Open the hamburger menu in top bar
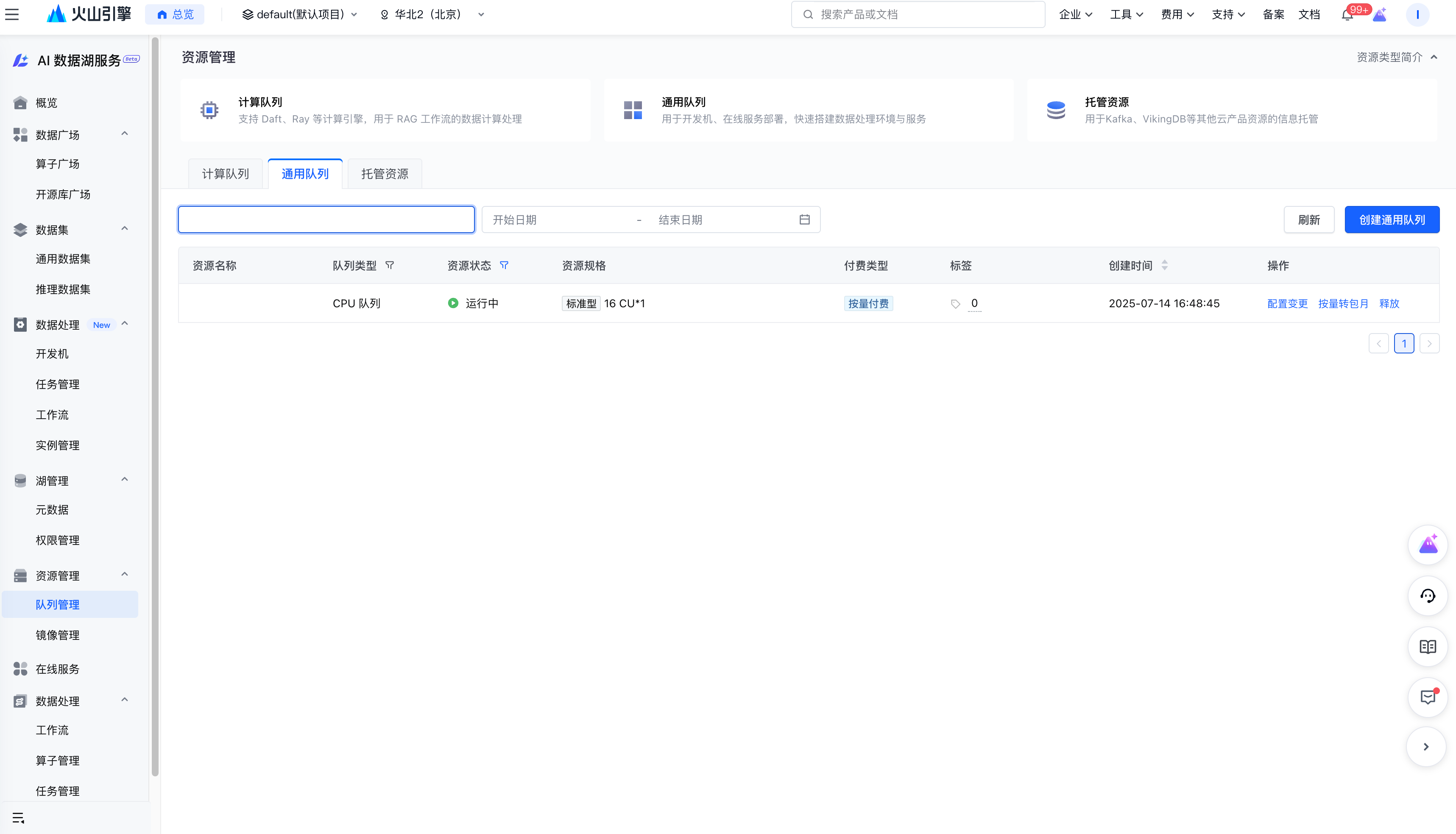 pos(12,14)
